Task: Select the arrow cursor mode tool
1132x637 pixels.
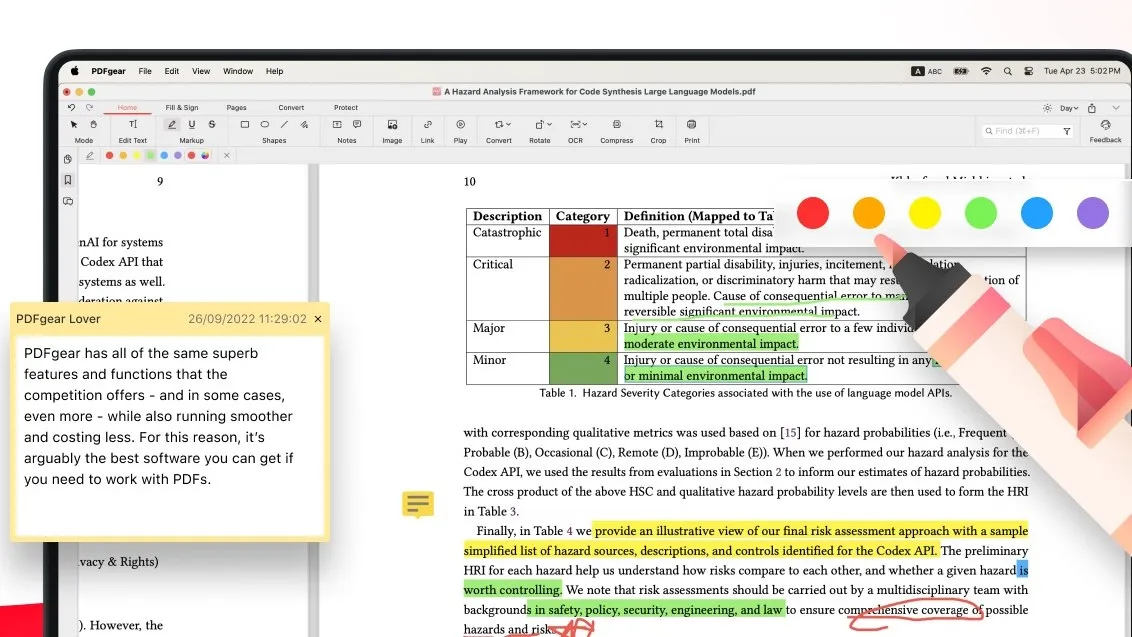Action: [74, 125]
